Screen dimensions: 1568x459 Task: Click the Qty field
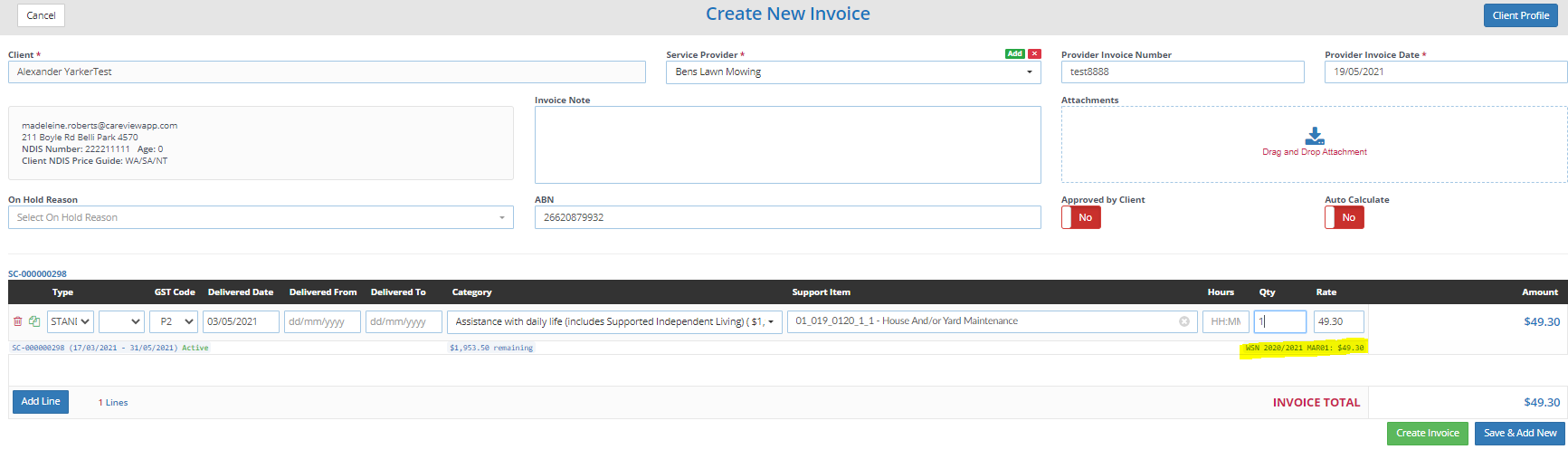click(1280, 321)
